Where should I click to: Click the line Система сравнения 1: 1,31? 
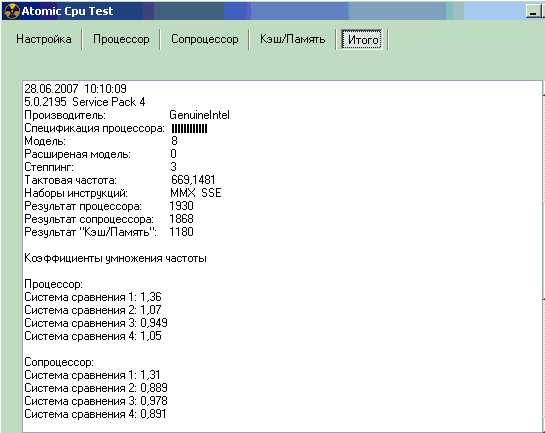pyautogui.click(x=92, y=375)
